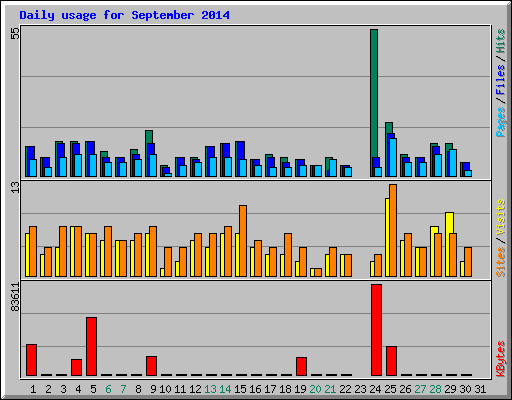Screen dimensions: 512x400
Task: Click the green weekend day label '27'
Action: click(420, 389)
